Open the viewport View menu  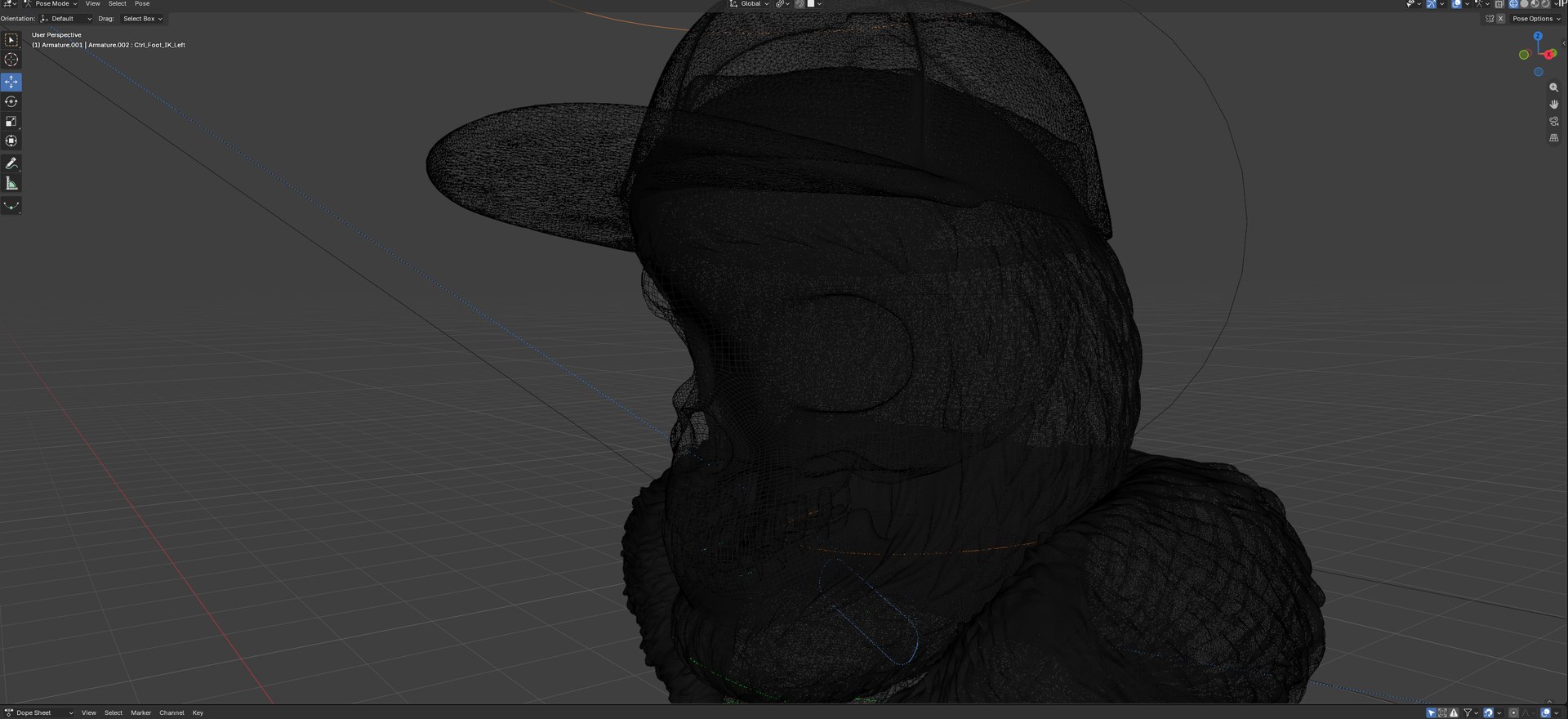click(93, 3)
